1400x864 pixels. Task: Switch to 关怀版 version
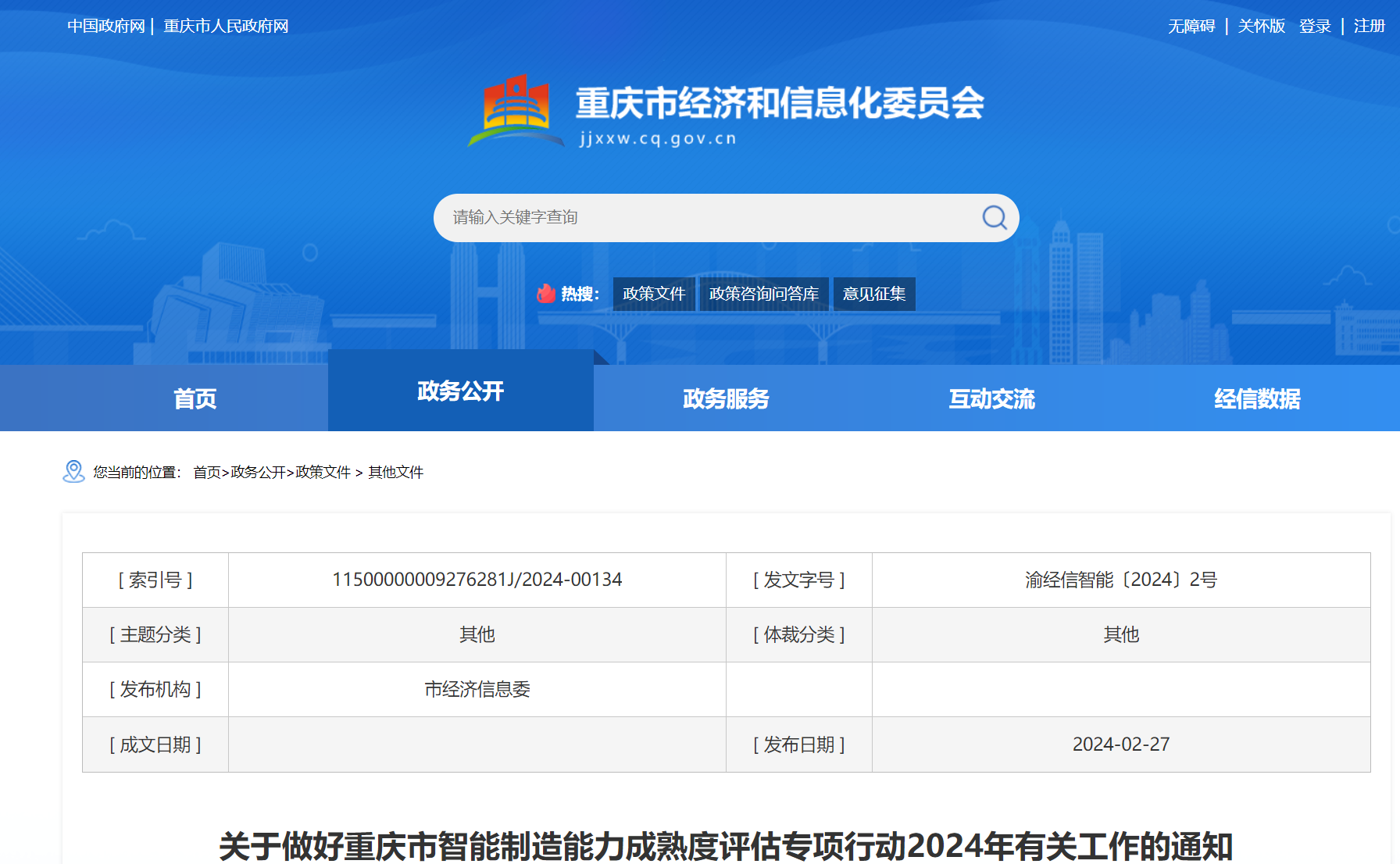pyautogui.click(x=1260, y=25)
